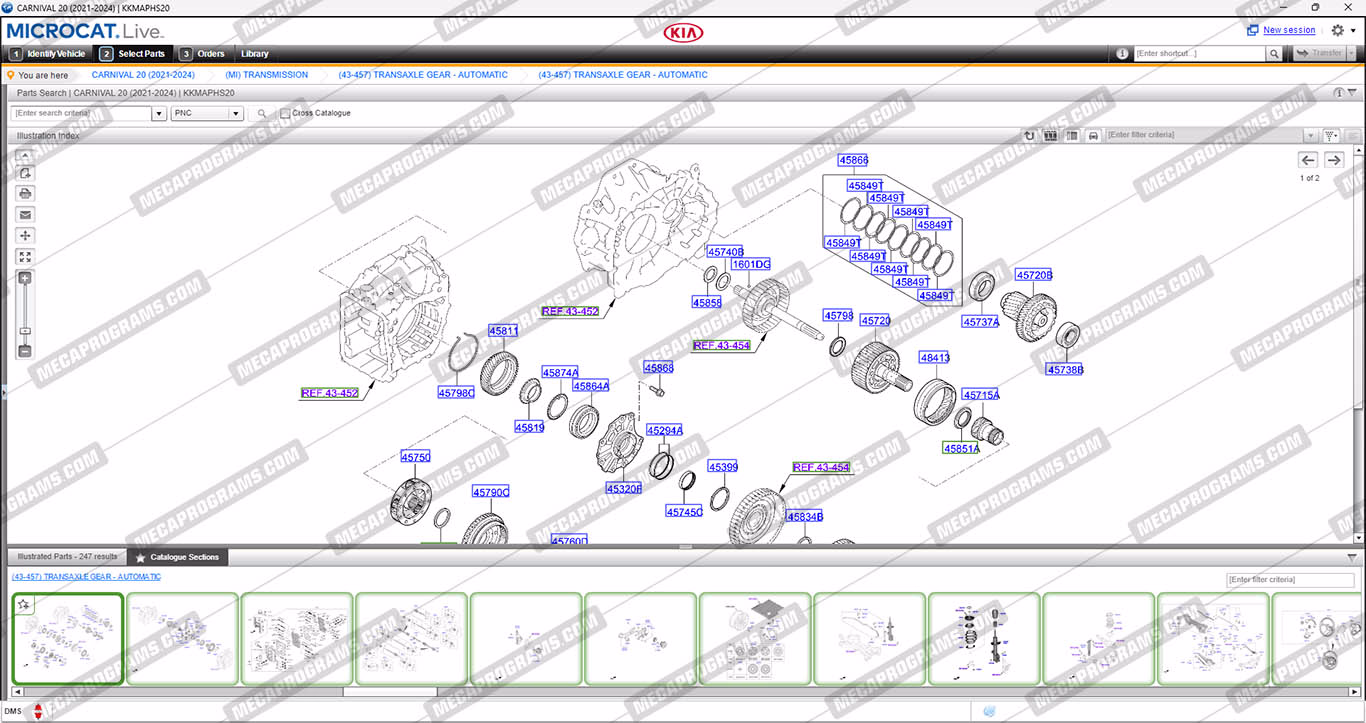Enable the Cross Catalogue checkbox
This screenshot has width=1366, height=723.
pyautogui.click(x=286, y=114)
